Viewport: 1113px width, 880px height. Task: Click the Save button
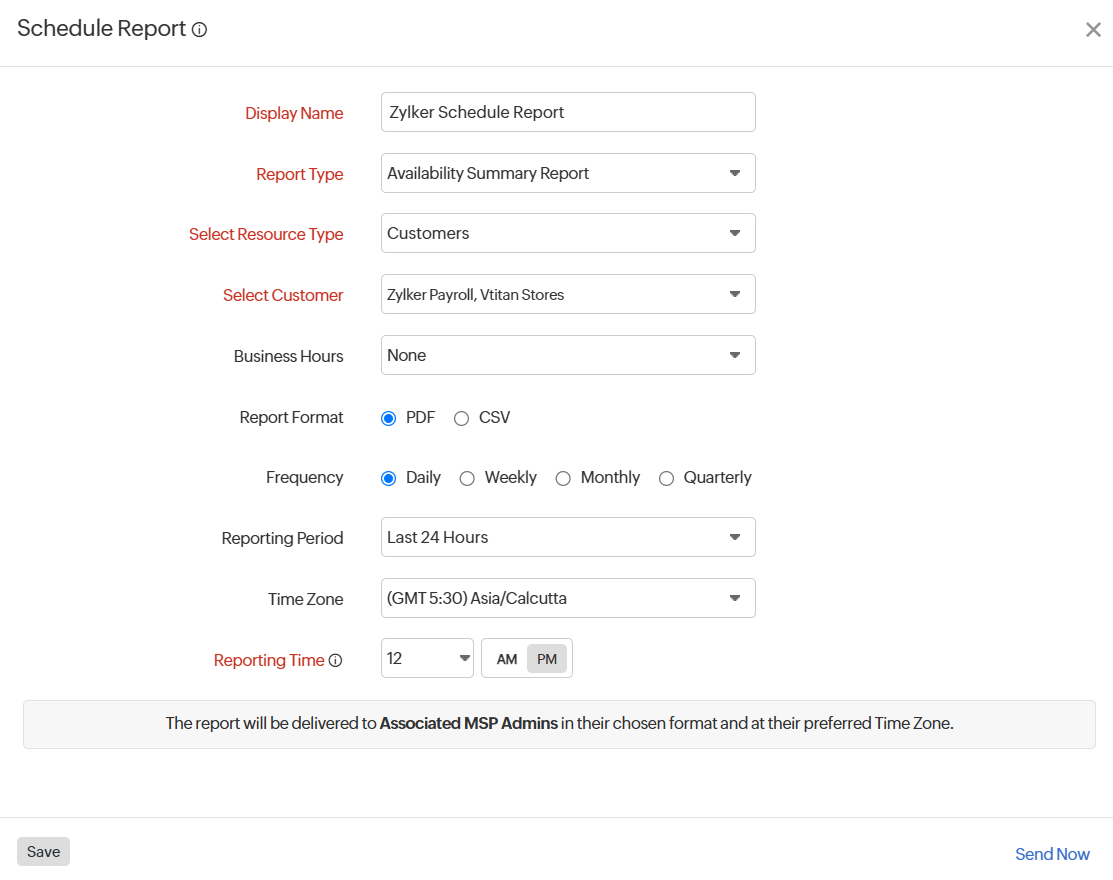pyautogui.click(x=43, y=852)
